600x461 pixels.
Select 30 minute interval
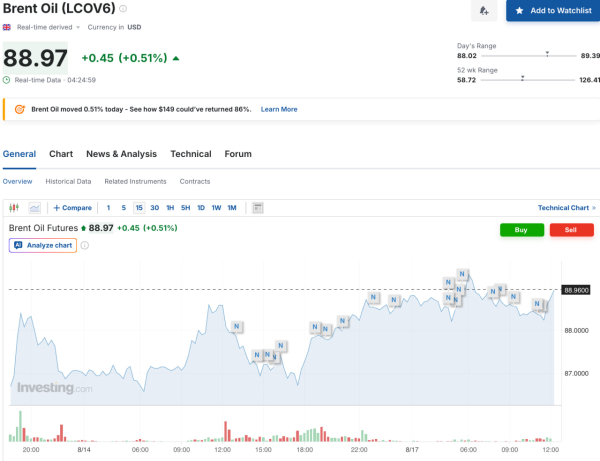[x=155, y=208]
